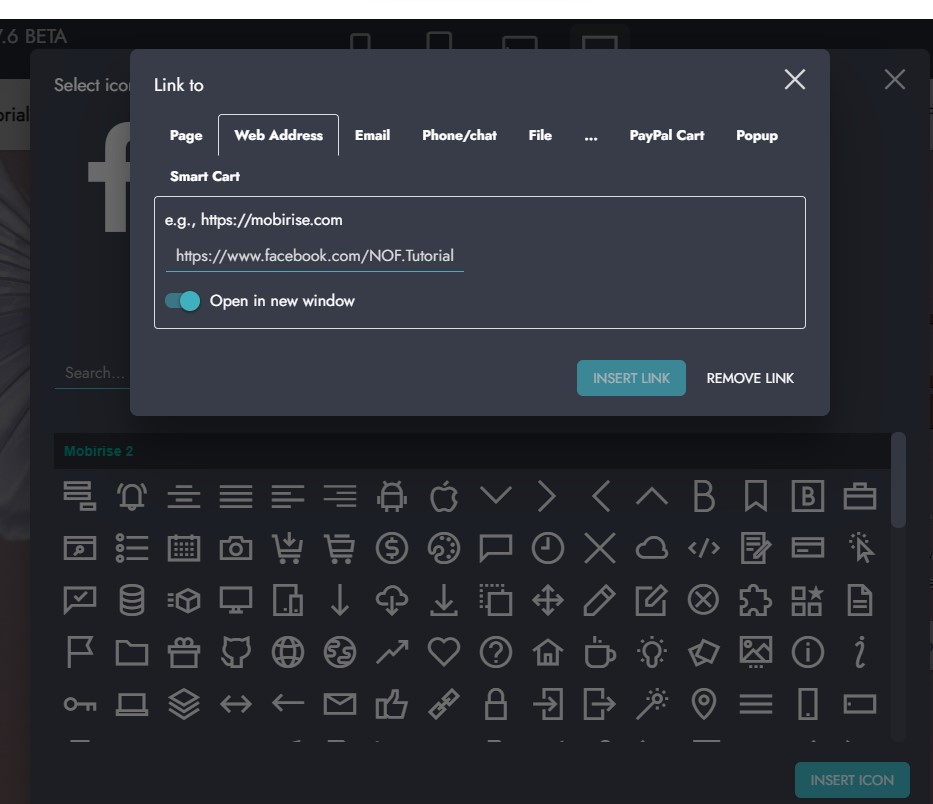Screen dimensions: 933x804
Task: Choose the pencil edit icon
Action: tap(599, 600)
